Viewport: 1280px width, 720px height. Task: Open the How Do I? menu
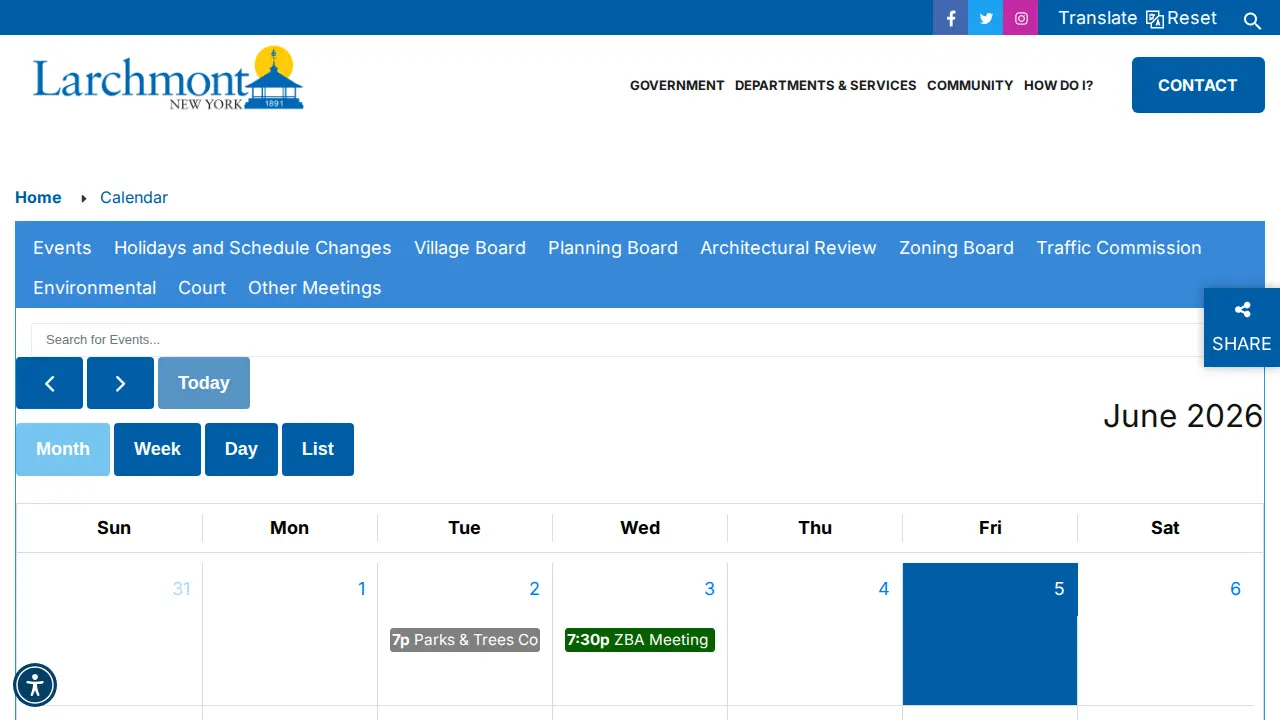1058,85
